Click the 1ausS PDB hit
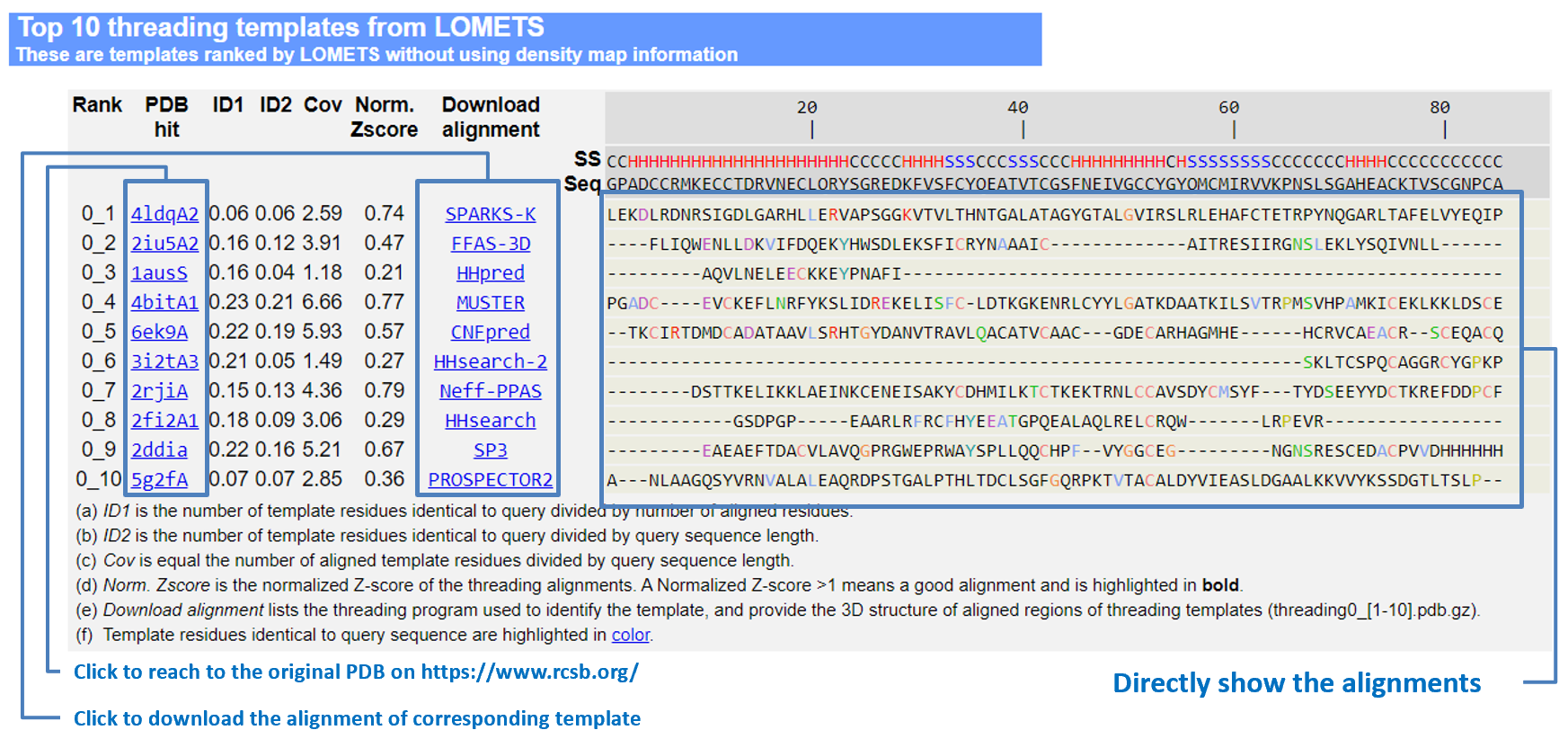This screenshot has height=739, width=1568. pos(159,273)
